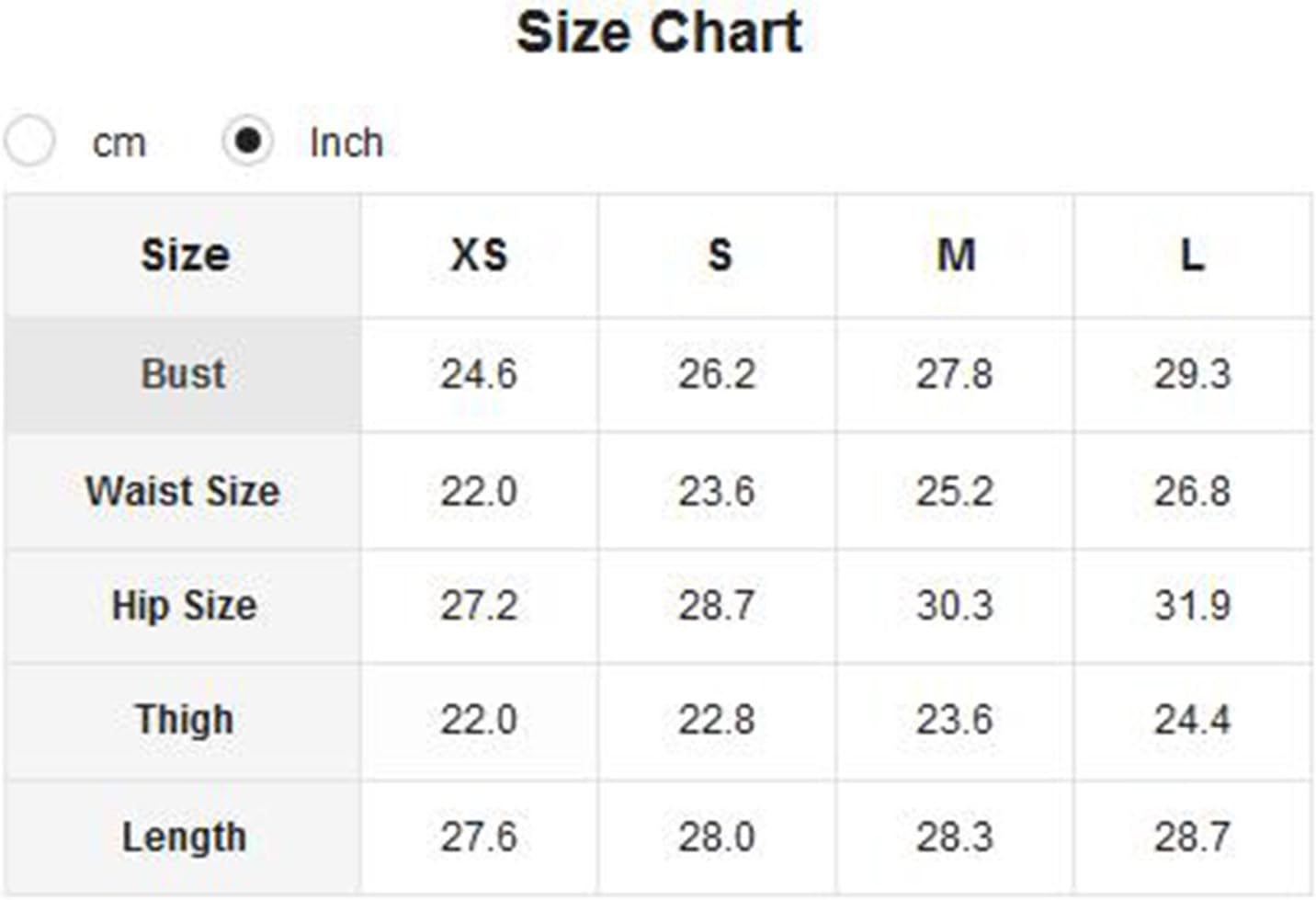
Task: Click the L bust value 29.3
Action: (x=1193, y=374)
